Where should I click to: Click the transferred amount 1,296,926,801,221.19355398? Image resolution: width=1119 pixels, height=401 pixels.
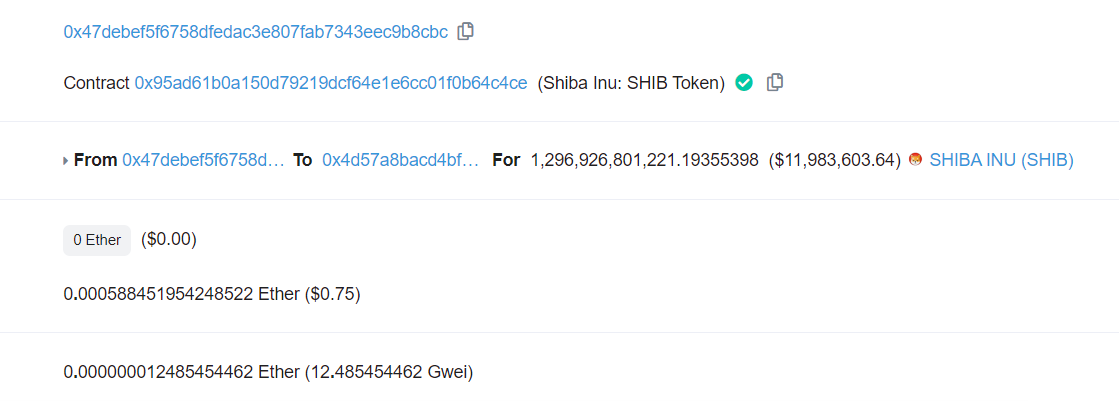(644, 161)
